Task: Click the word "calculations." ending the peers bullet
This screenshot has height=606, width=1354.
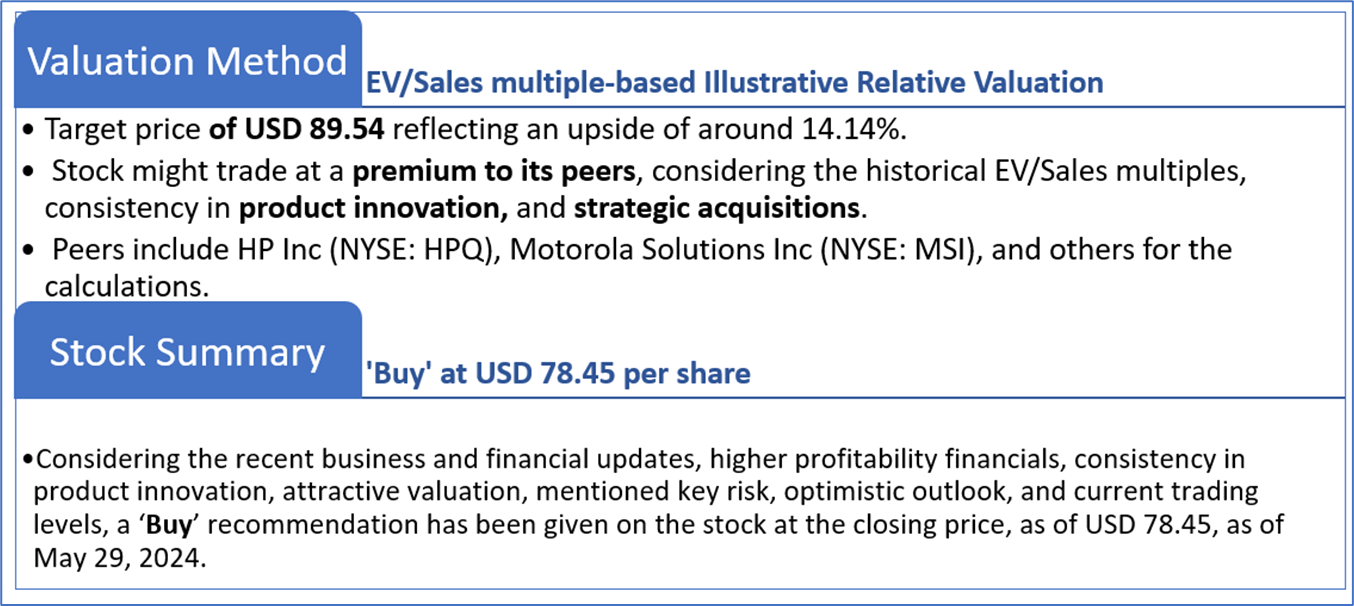Action: coord(127,287)
